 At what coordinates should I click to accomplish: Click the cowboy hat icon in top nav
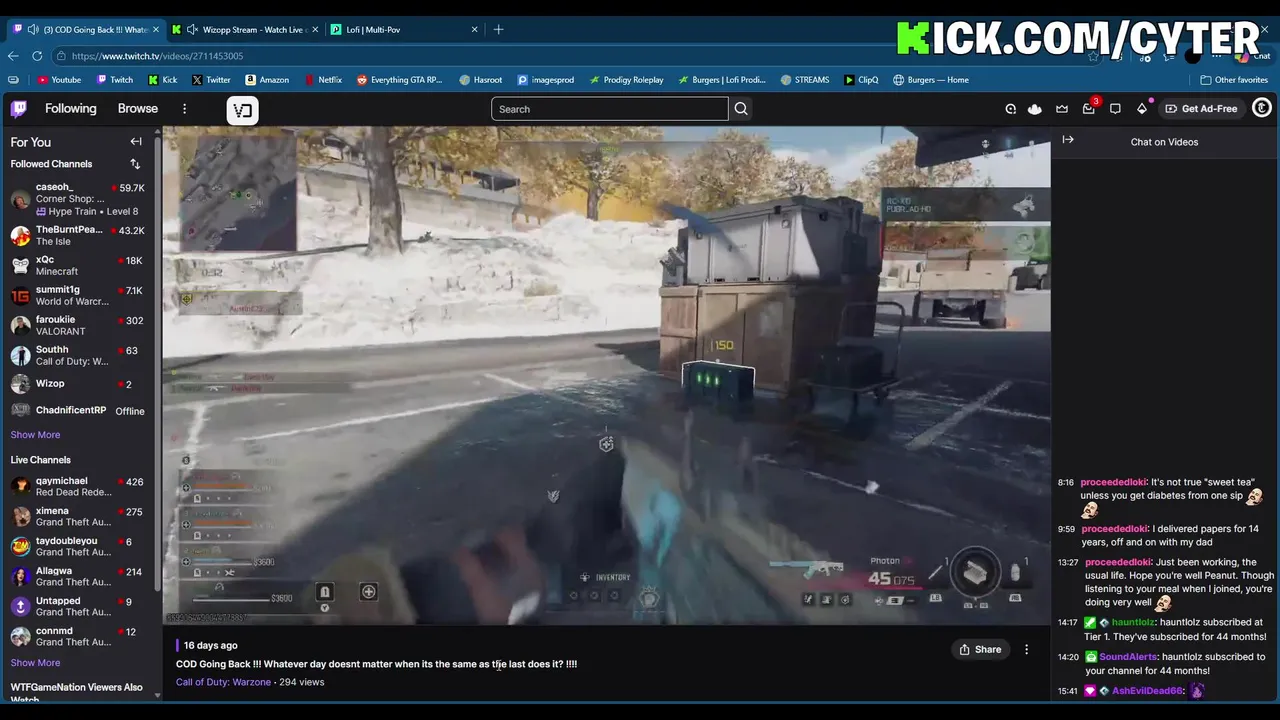[1035, 109]
